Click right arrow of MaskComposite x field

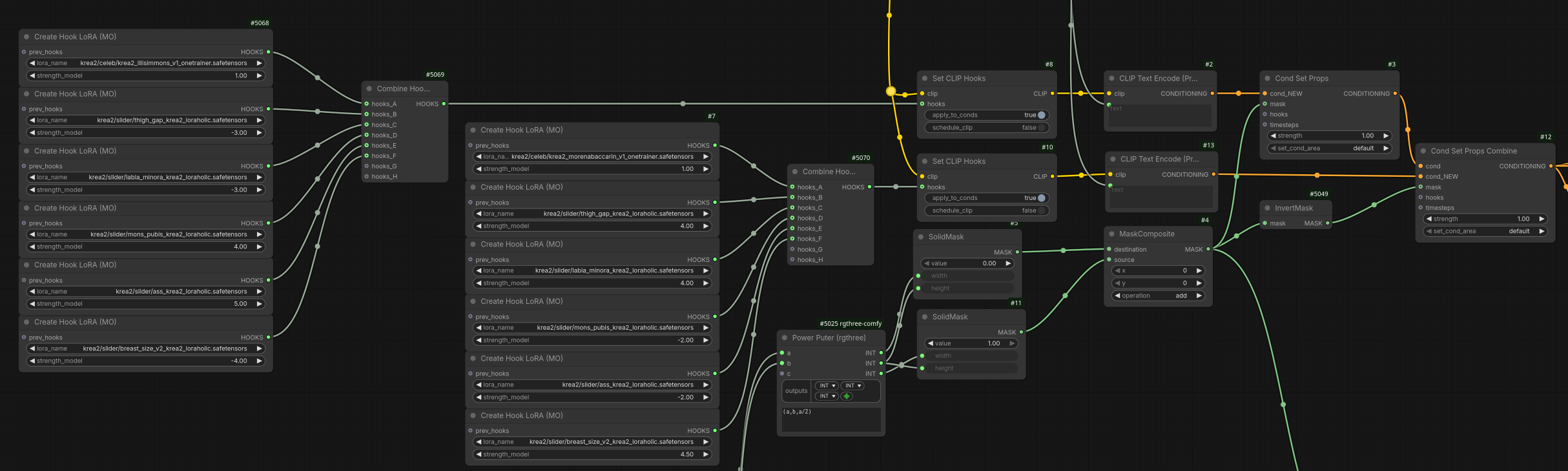[x=1199, y=270]
